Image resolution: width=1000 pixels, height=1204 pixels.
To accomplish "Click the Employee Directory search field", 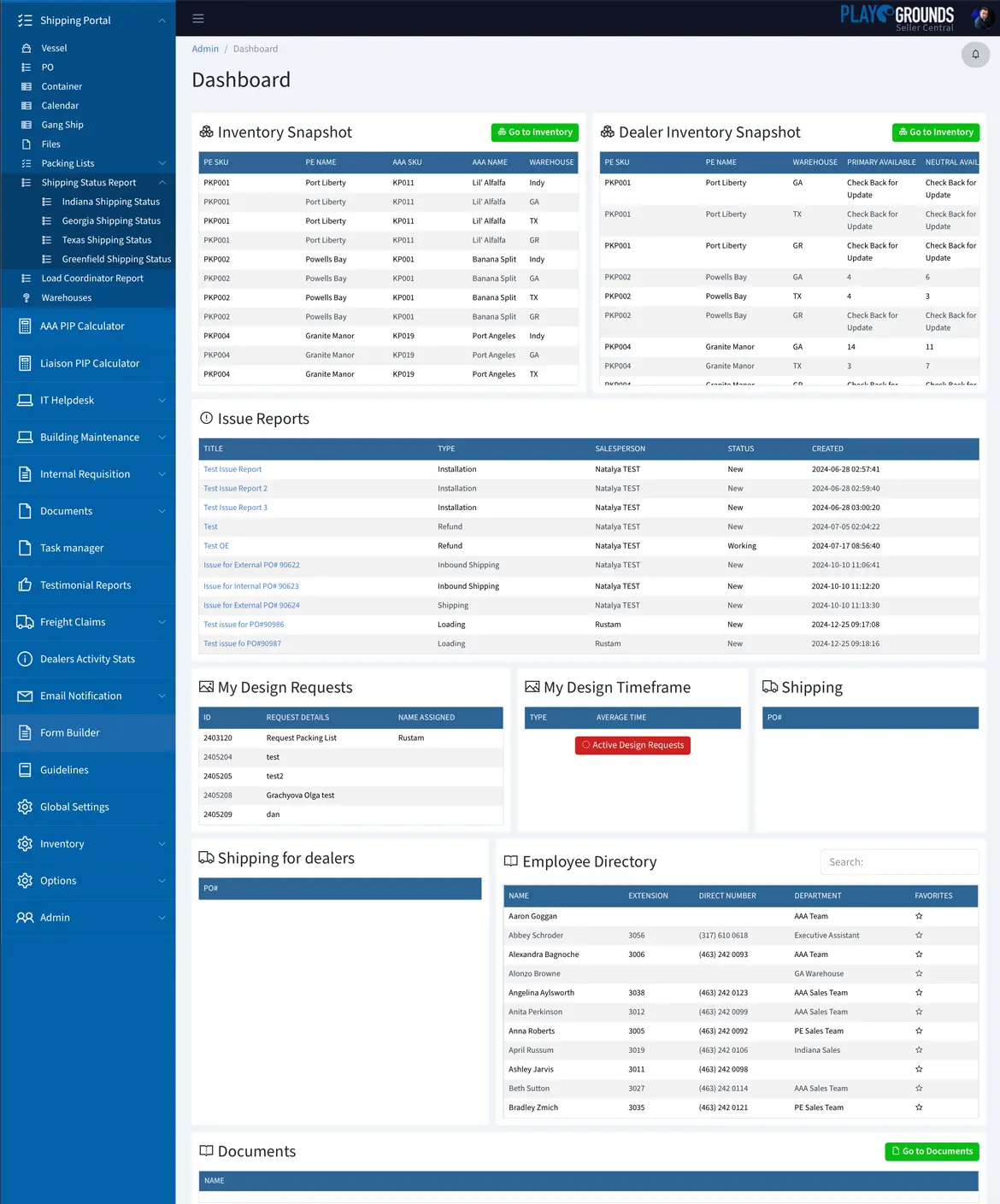I will click(899, 861).
